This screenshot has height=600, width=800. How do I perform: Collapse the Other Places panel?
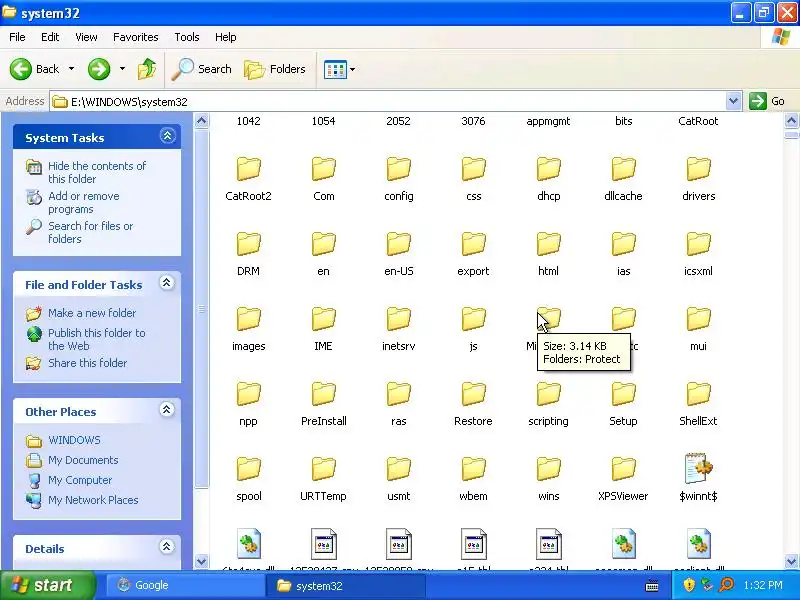(167, 410)
